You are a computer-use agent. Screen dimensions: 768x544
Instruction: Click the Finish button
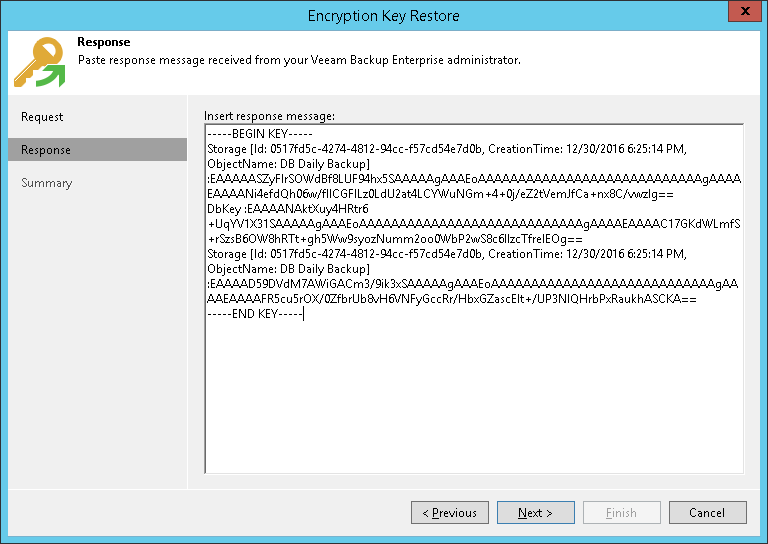click(621, 513)
